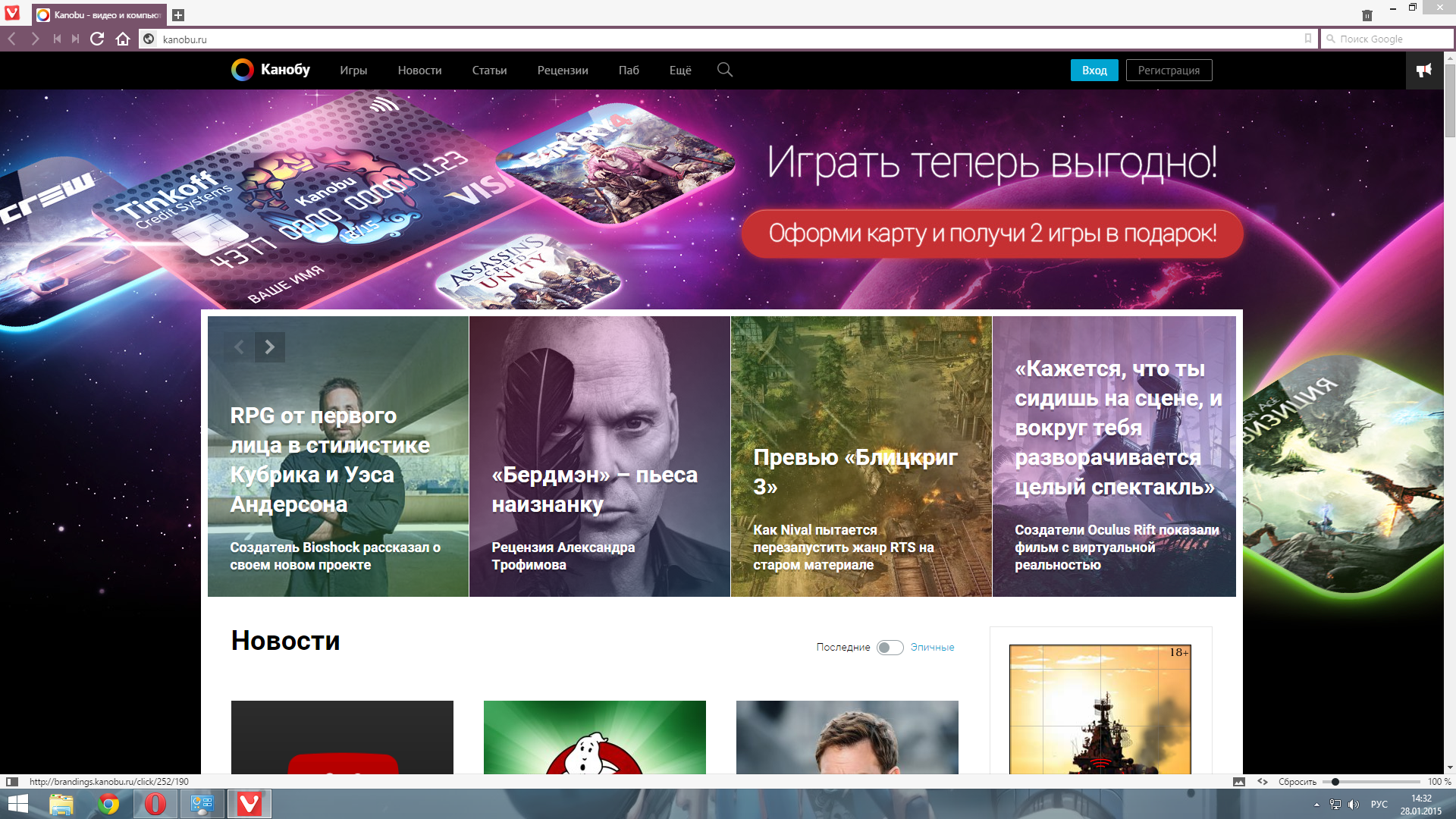Open the closed tabs trash icon

(1367, 15)
